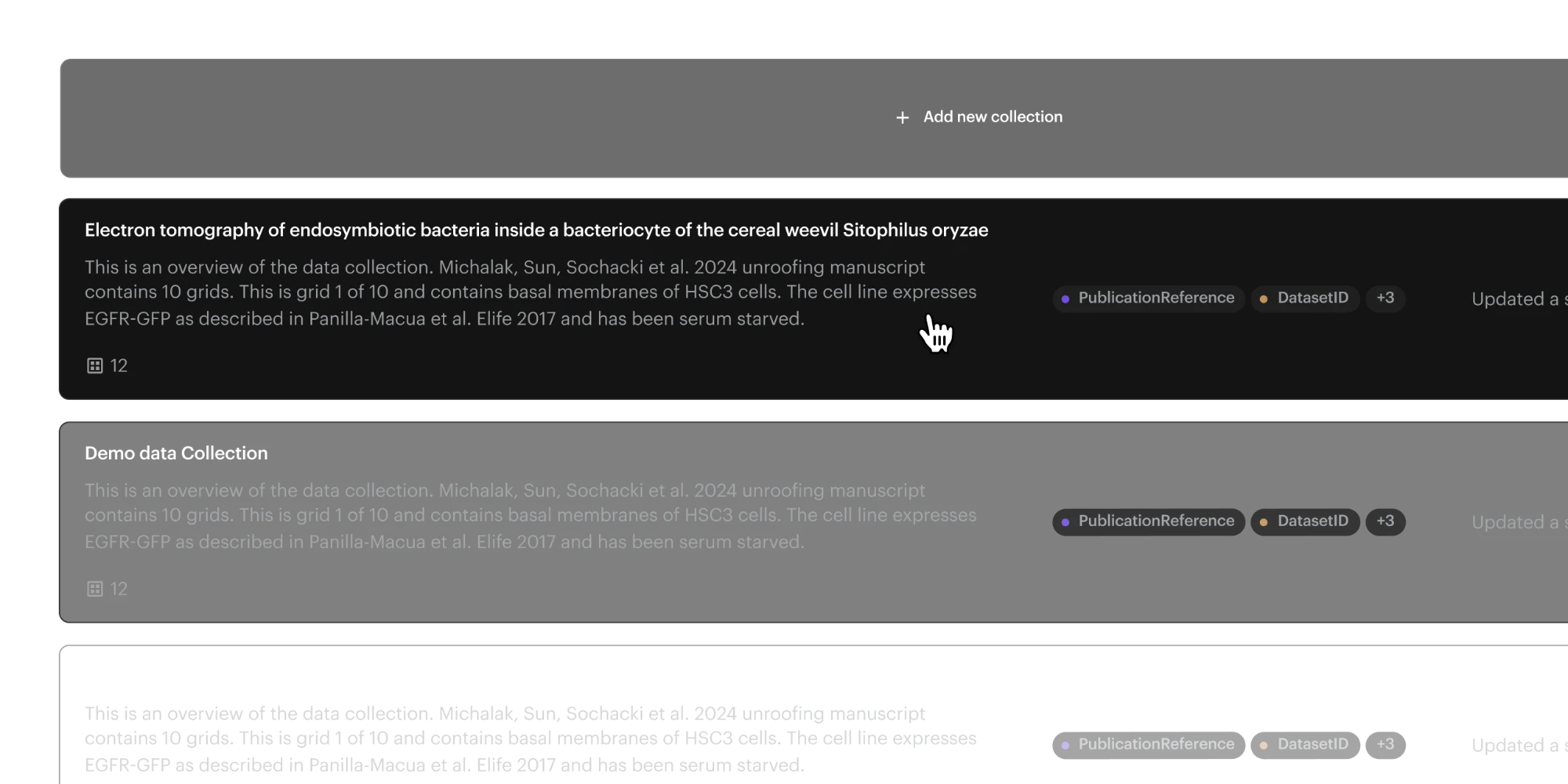Select the PublicationReference tag in Demo data Collection card
Image resolution: width=1568 pixels, height=784 pixels.
(1149, 521)
